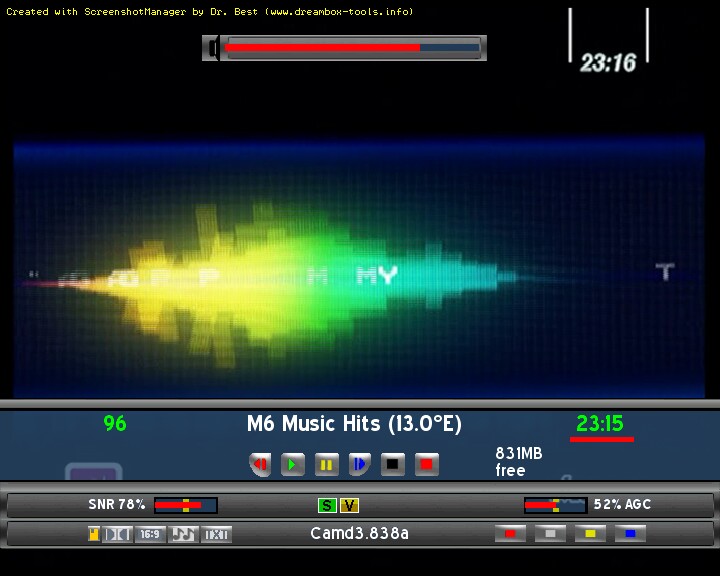
Task: Click the AGC signal meter bar
Action: click(556, 505)
